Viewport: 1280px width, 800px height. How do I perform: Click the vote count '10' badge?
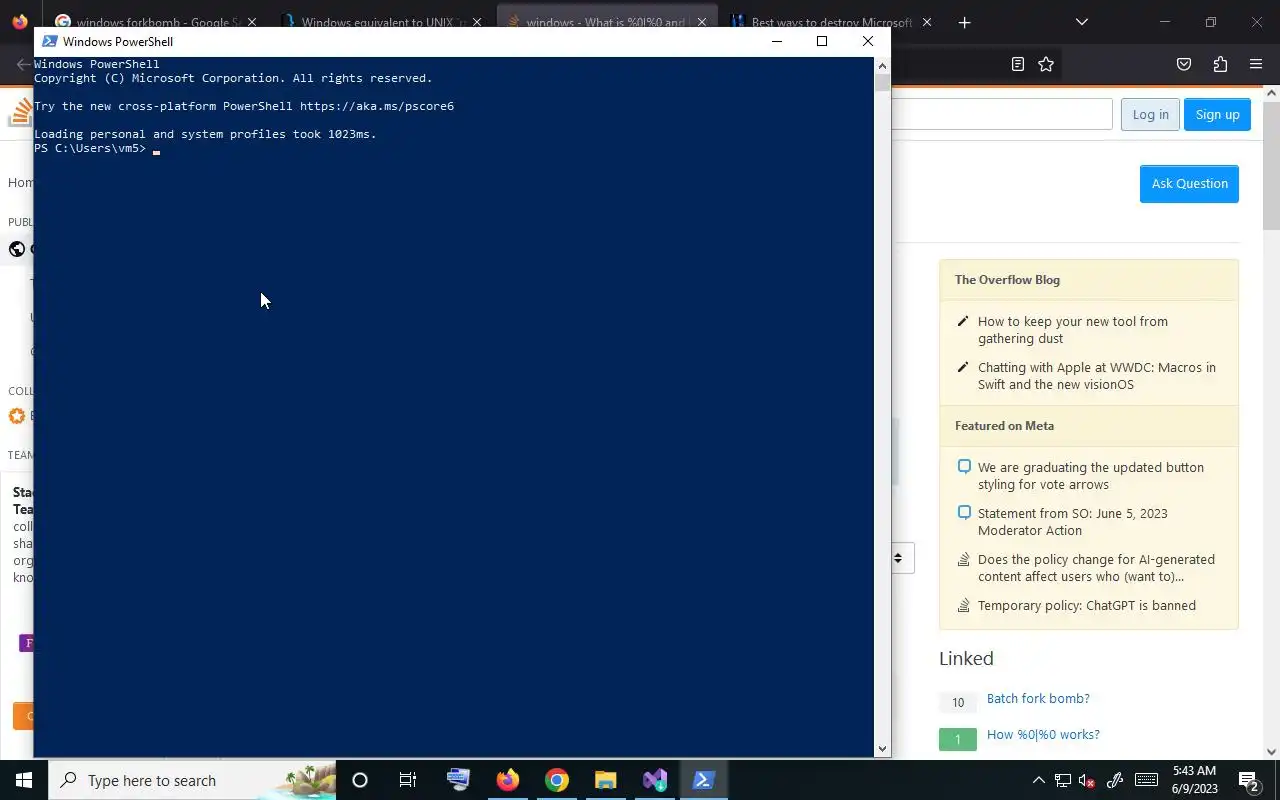(957, 702)
